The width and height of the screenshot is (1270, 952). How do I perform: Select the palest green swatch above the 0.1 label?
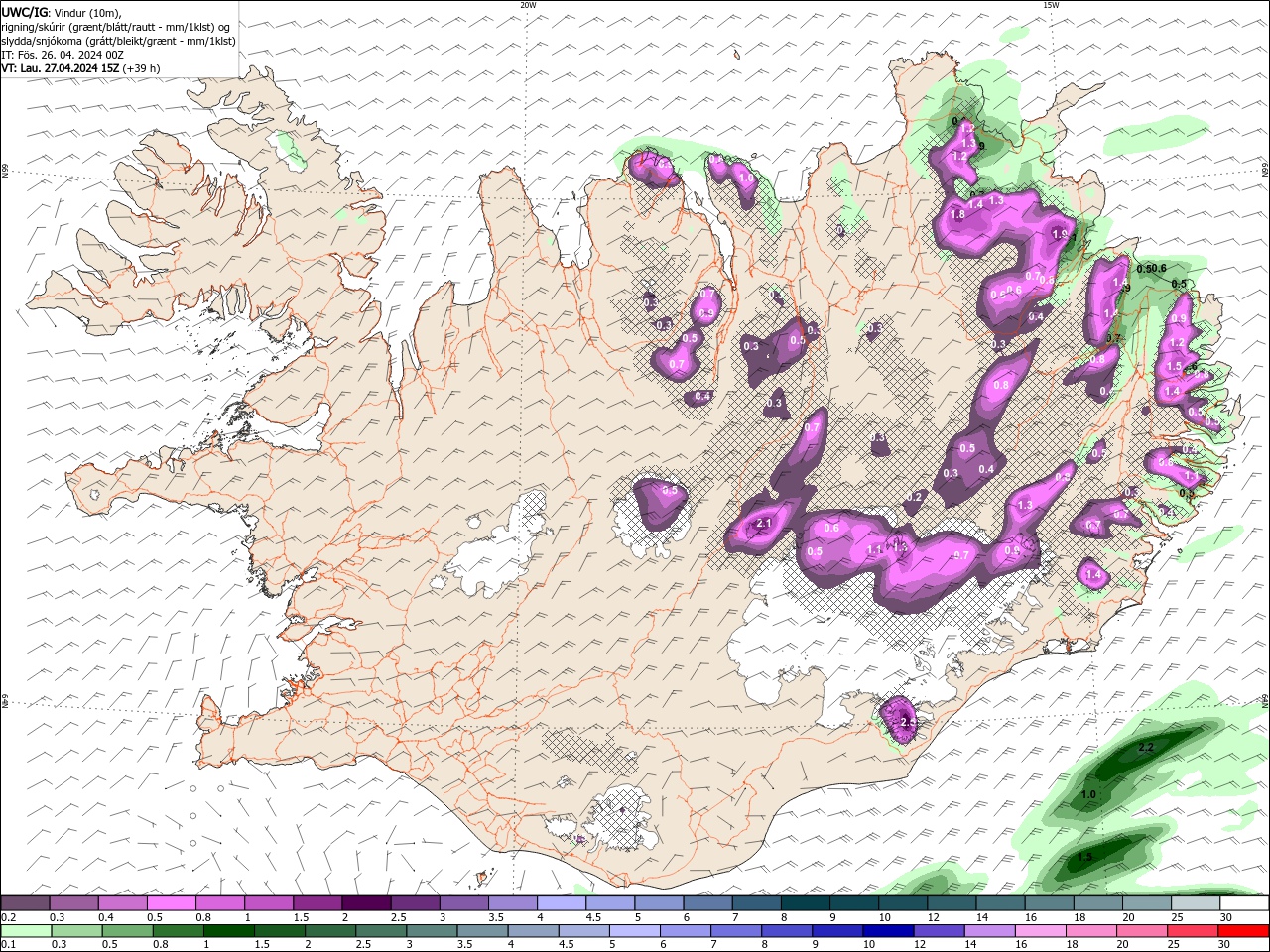[x=25, y=931]
